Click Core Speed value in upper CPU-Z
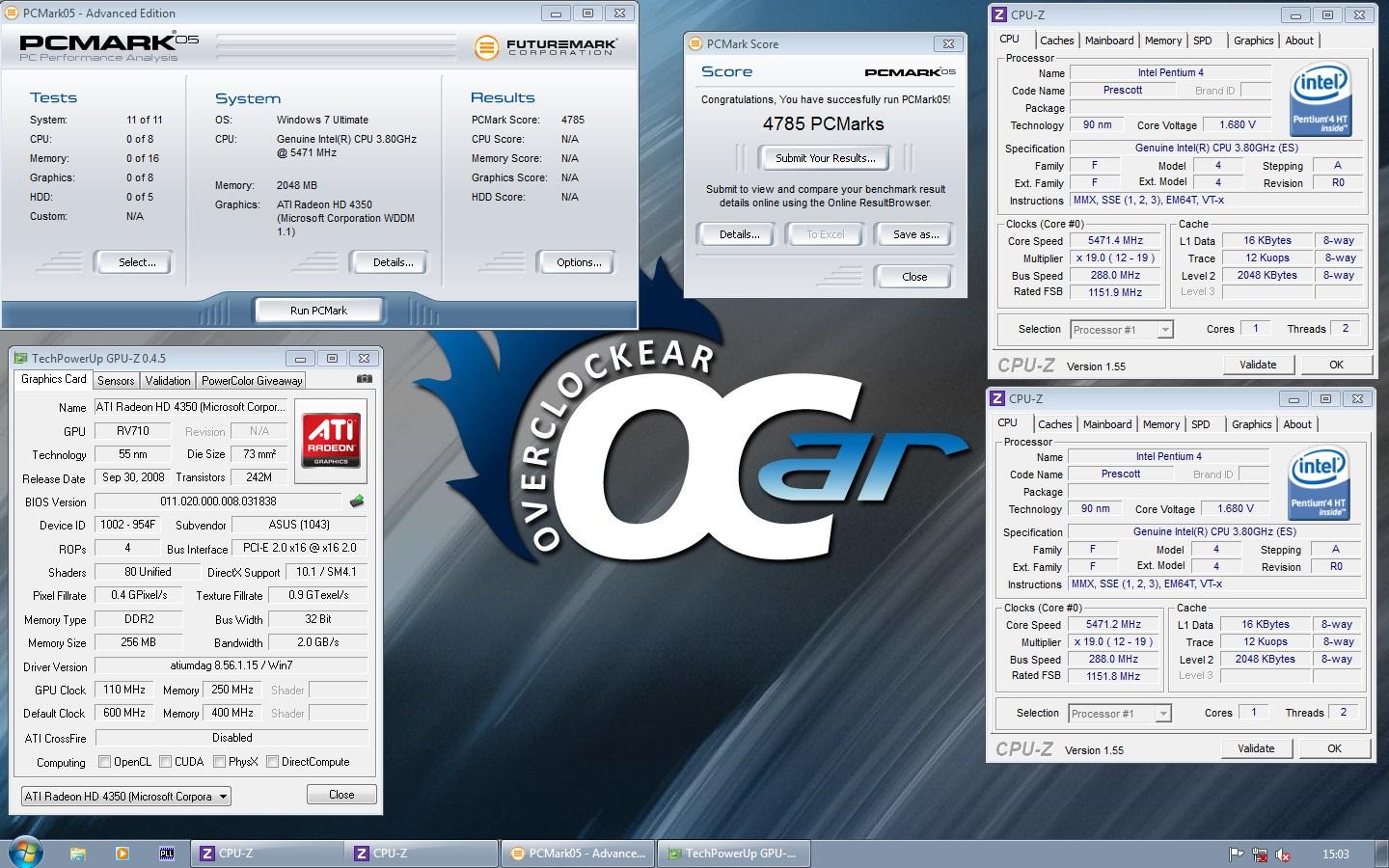Screen dimensions: 1389x868 point(1114,241)
